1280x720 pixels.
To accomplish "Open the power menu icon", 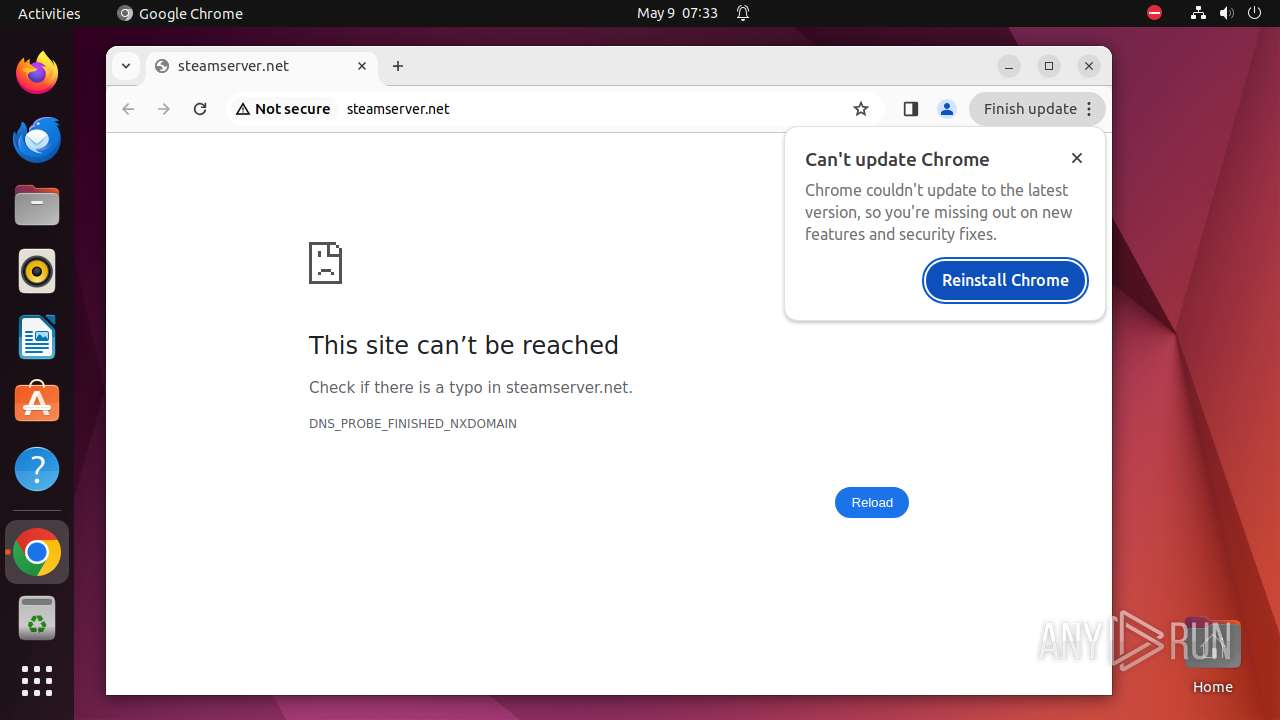I will [x=1256, y=13].
